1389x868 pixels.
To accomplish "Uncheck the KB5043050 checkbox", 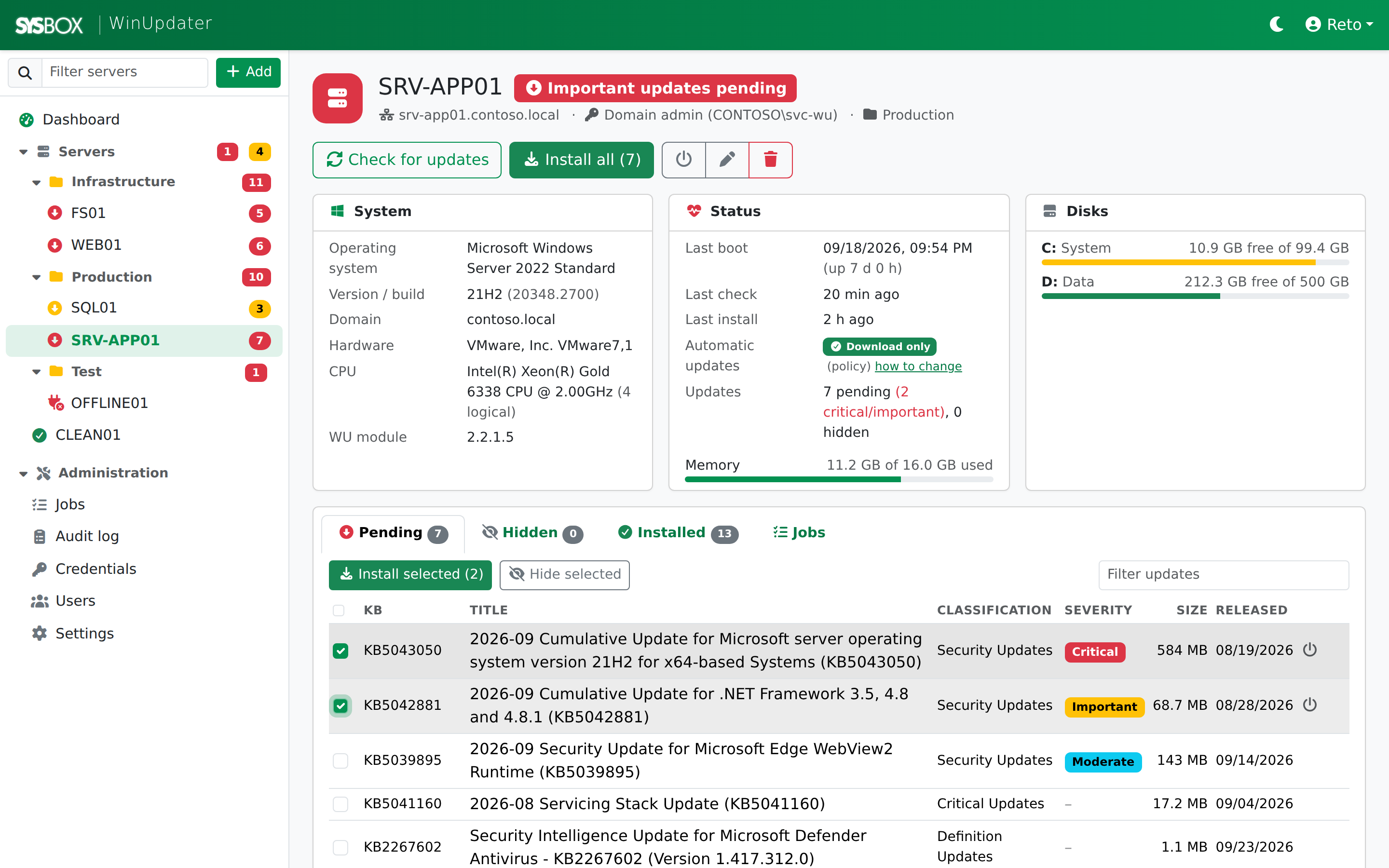I will pyautogui.click(x=341, y=651).
